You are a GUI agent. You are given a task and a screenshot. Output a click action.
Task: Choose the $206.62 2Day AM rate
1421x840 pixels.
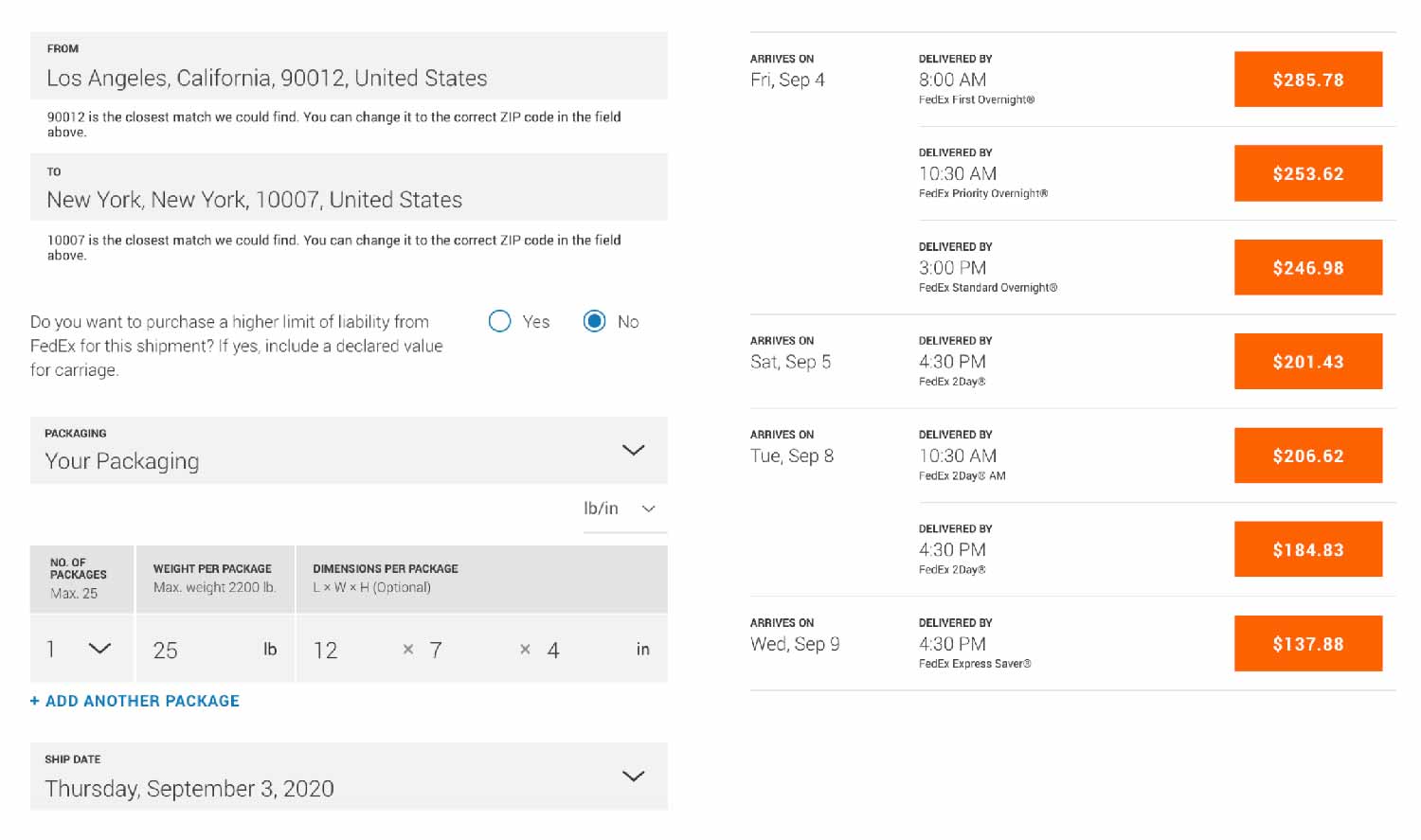pos(1307,456)
